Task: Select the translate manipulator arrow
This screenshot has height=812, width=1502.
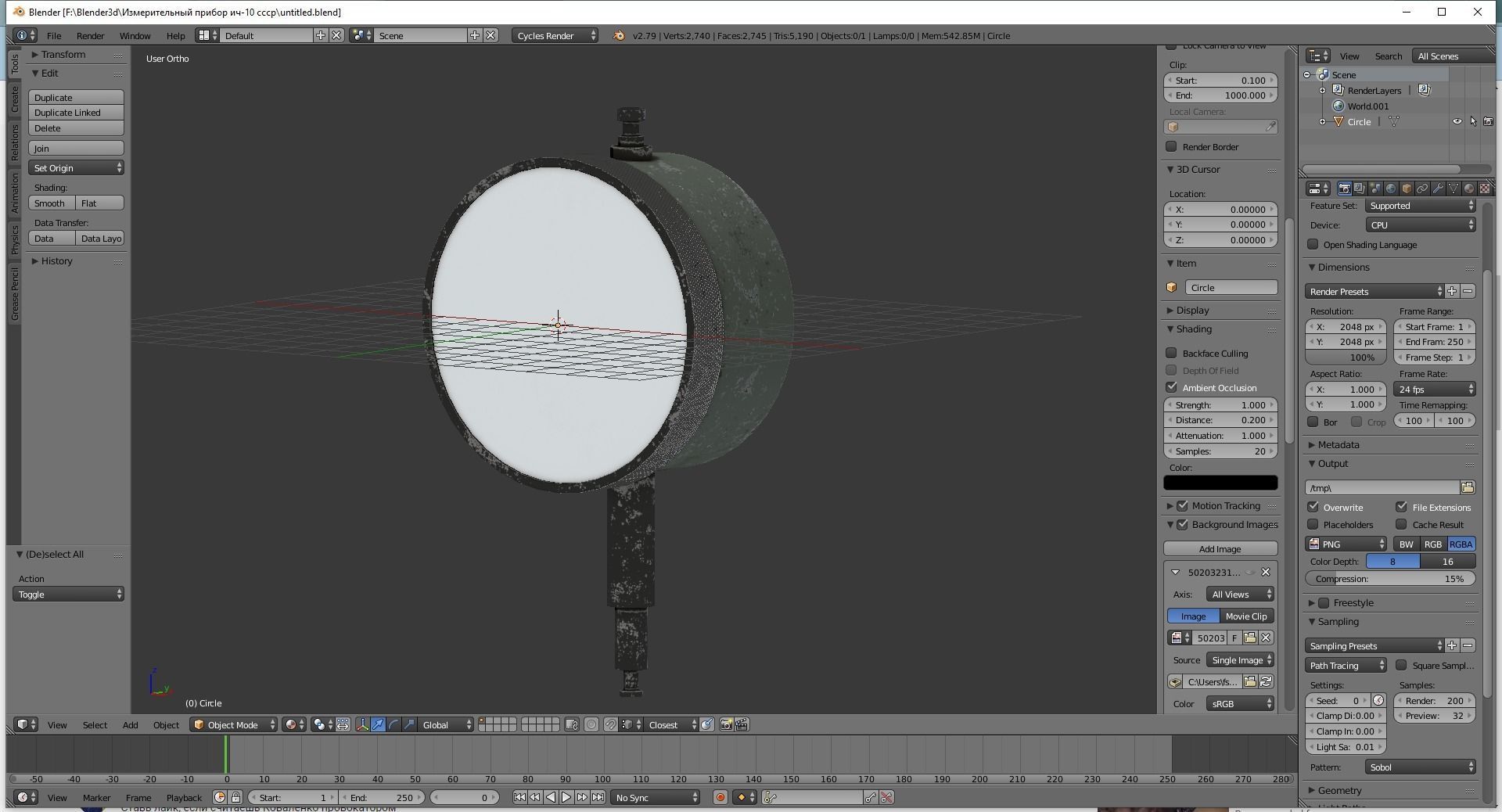Action: click(x=378, y=725)
